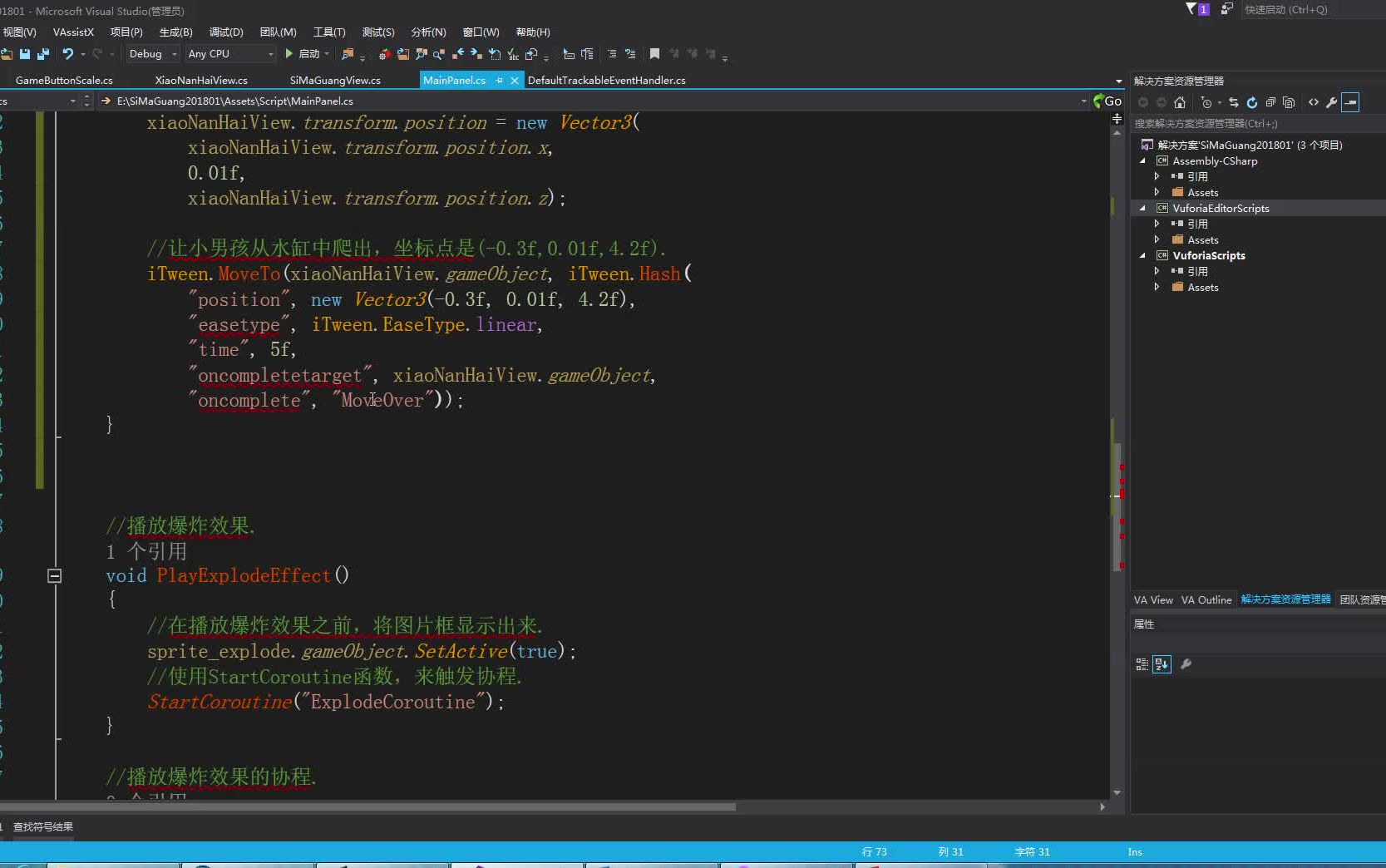Open the 查找符号结果 panel tab
This screenshot has width=1386, height=868.
pos(43,827)
